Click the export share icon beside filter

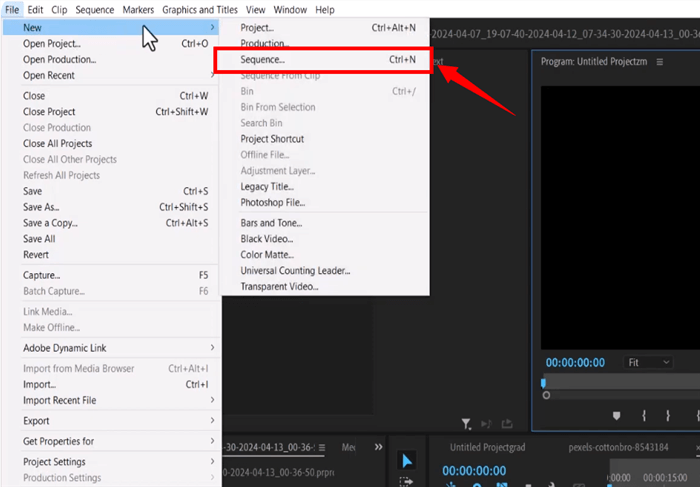click(x=507, y=424)
